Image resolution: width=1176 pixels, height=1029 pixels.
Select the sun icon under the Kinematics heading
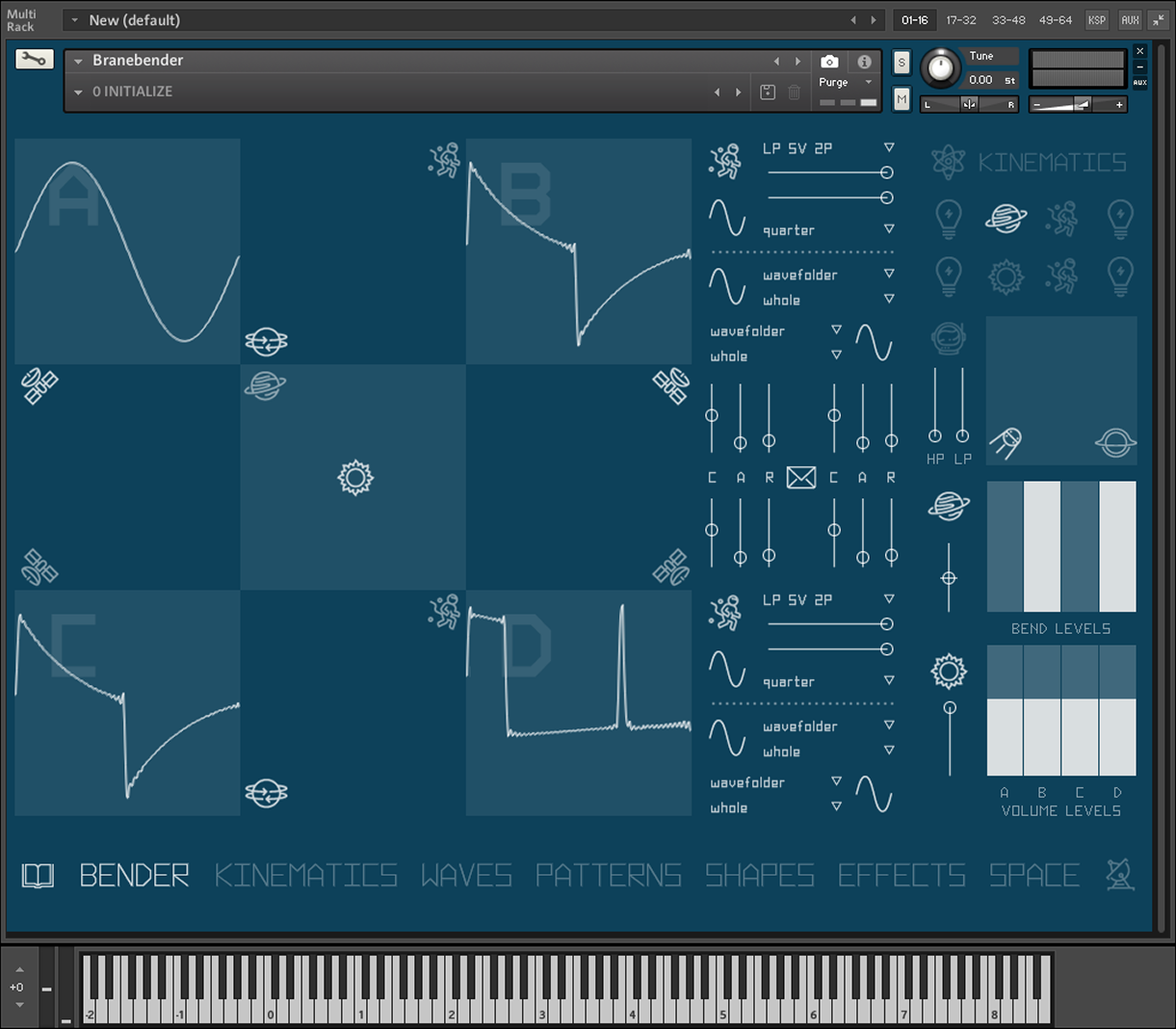point(1006,277)
